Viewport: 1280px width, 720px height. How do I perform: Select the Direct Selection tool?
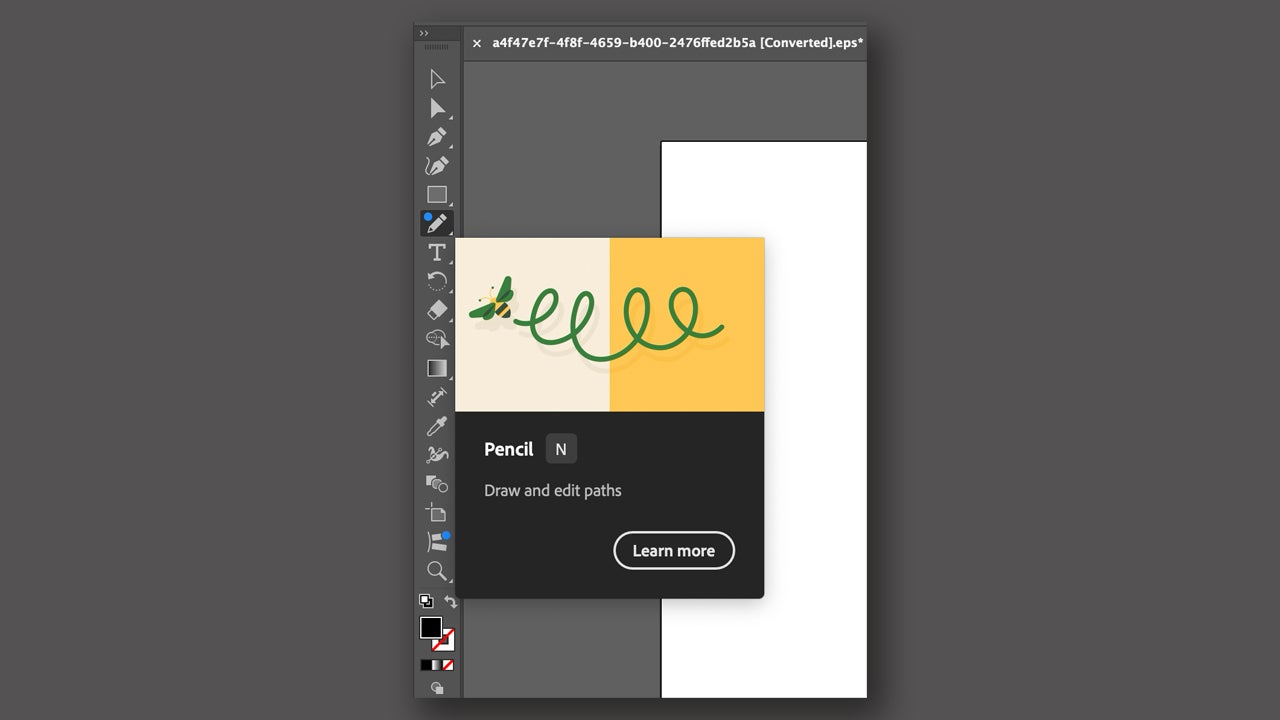437,108
